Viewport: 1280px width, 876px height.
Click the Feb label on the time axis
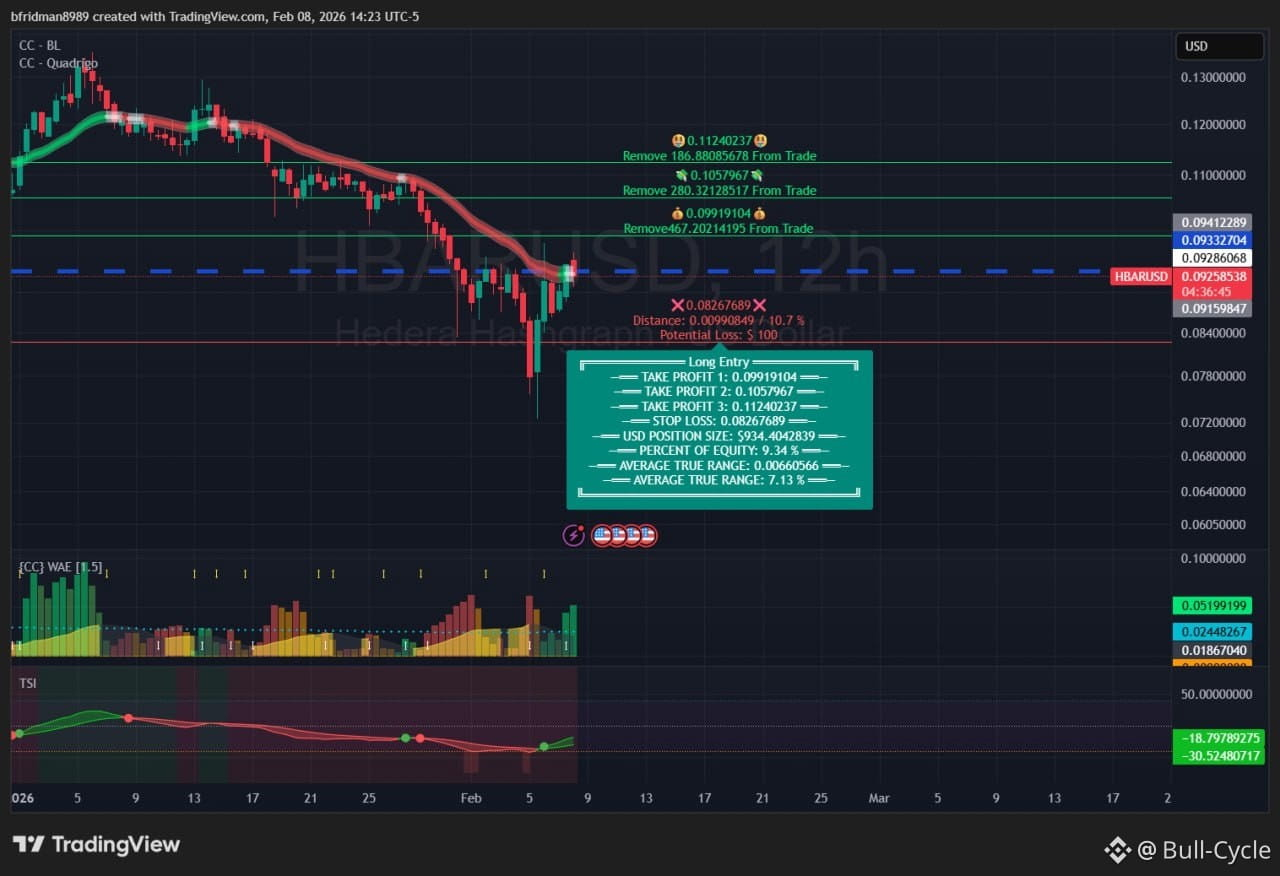click(x=471, y=798)
